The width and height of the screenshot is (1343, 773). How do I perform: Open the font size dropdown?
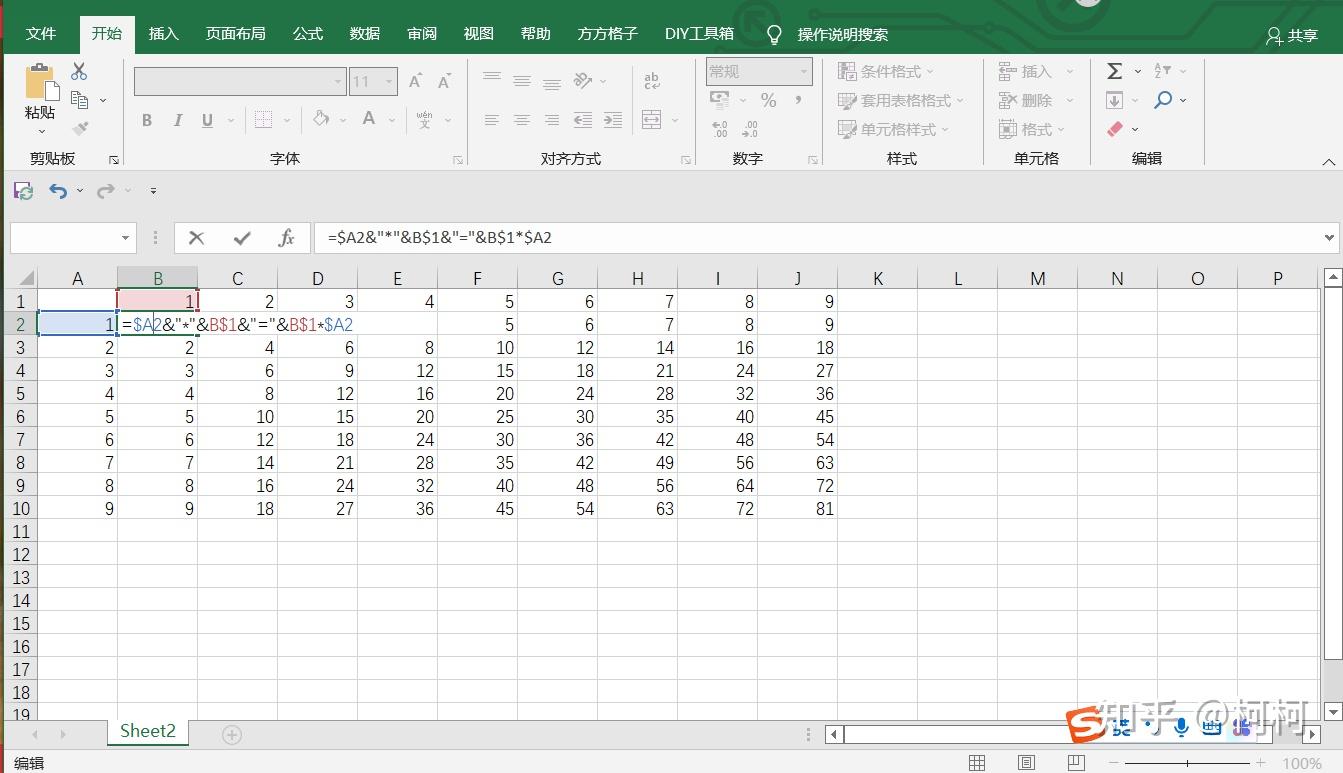pyautogui.click(x=389, y=81)
